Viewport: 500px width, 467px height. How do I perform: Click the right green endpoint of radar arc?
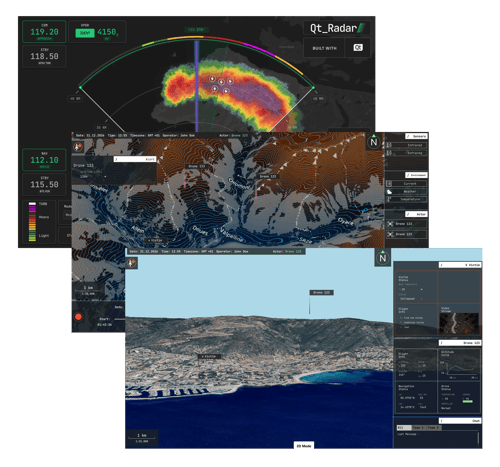(313, 88)
